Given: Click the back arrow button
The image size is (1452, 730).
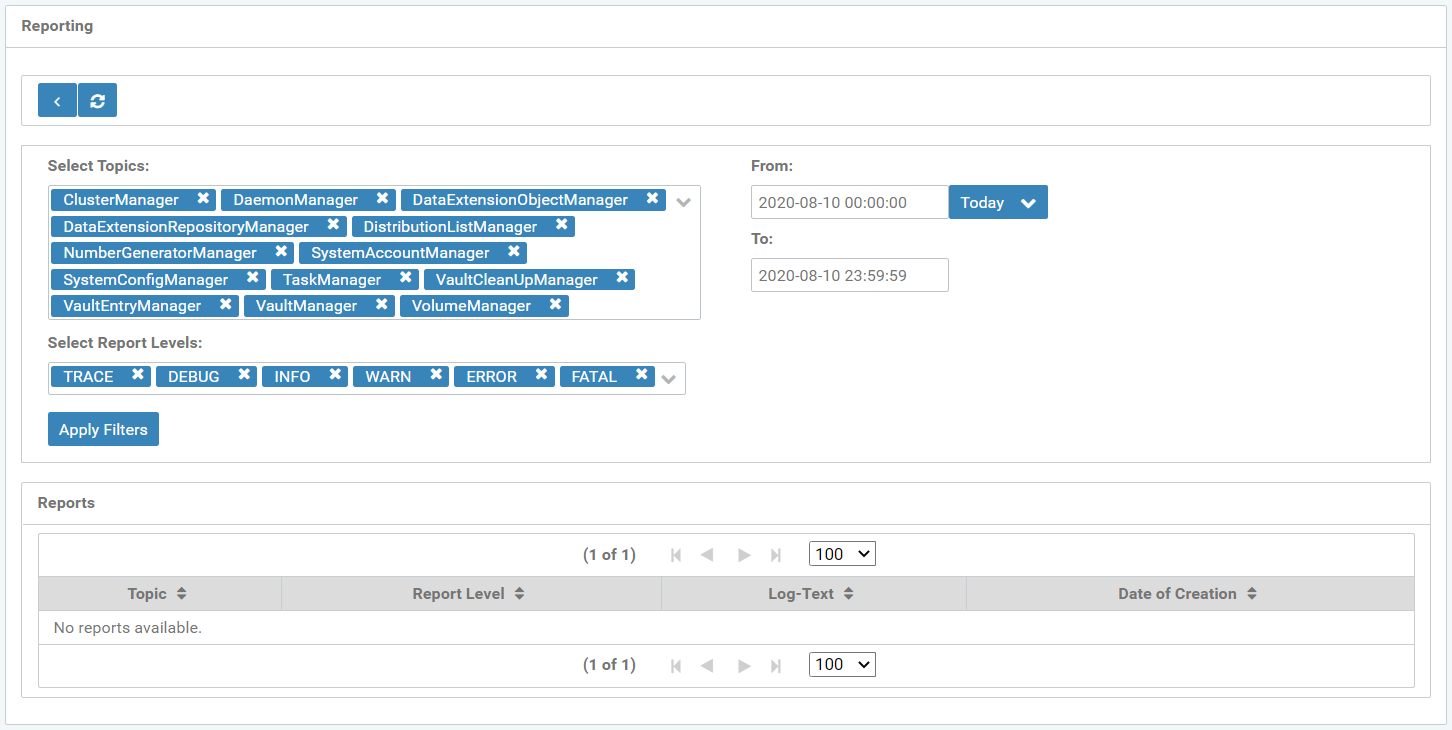Looking at the screenshot, I should [57, 100].
